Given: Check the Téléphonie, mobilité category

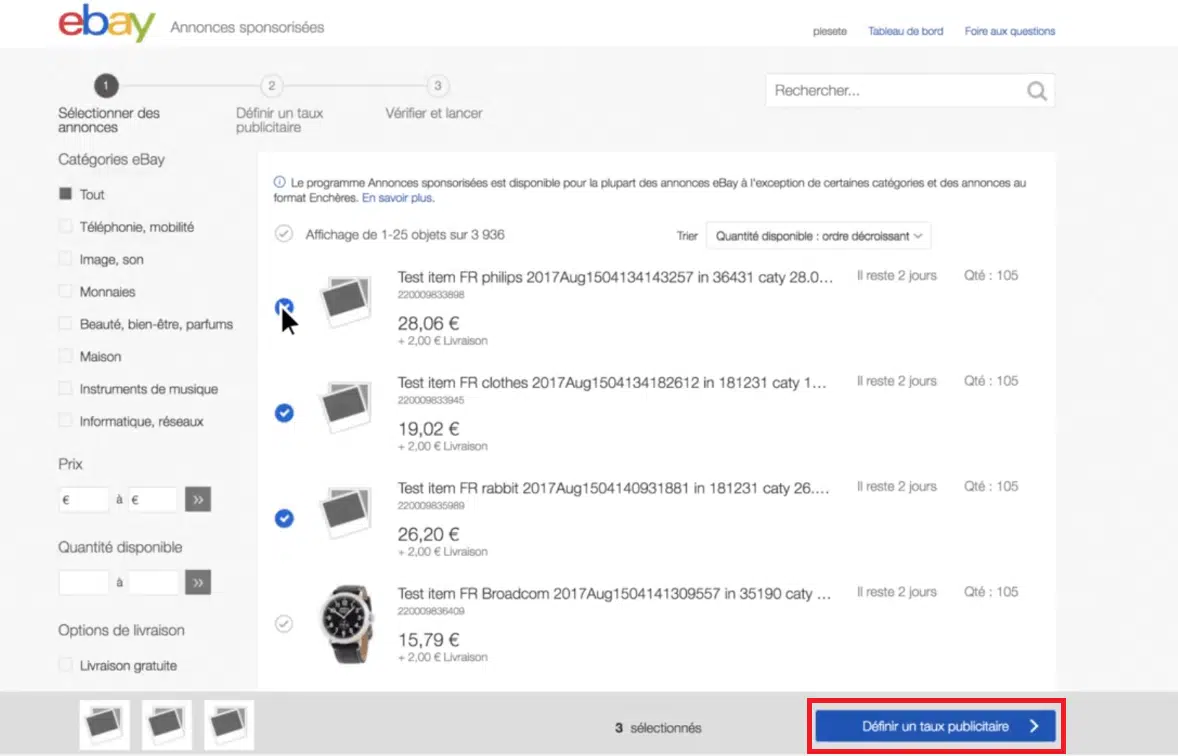Looking at the screenshot, I should [66, 227].
